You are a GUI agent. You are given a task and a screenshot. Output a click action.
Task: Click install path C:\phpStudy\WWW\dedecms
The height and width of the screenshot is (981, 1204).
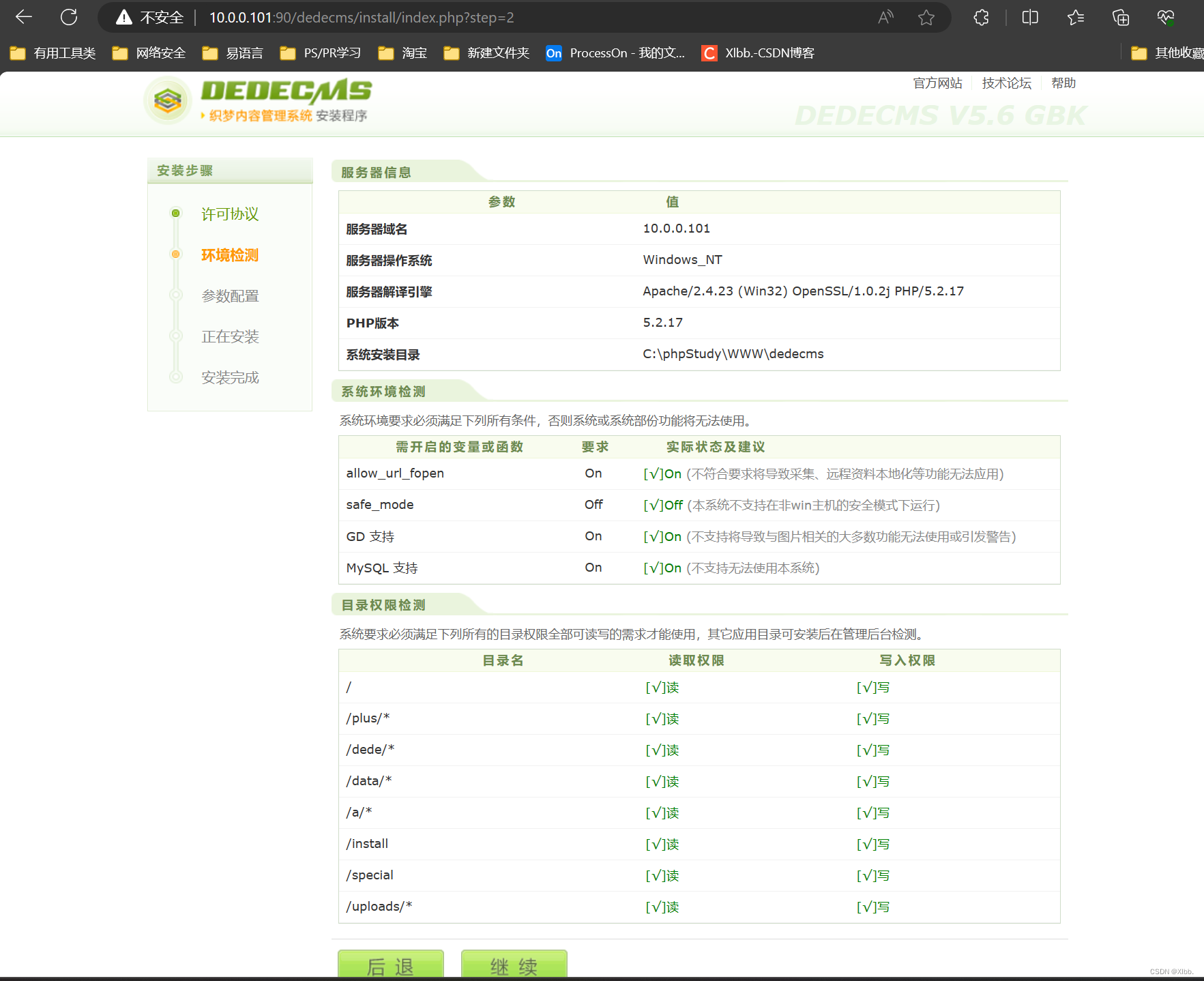click(x=733, y=354)
